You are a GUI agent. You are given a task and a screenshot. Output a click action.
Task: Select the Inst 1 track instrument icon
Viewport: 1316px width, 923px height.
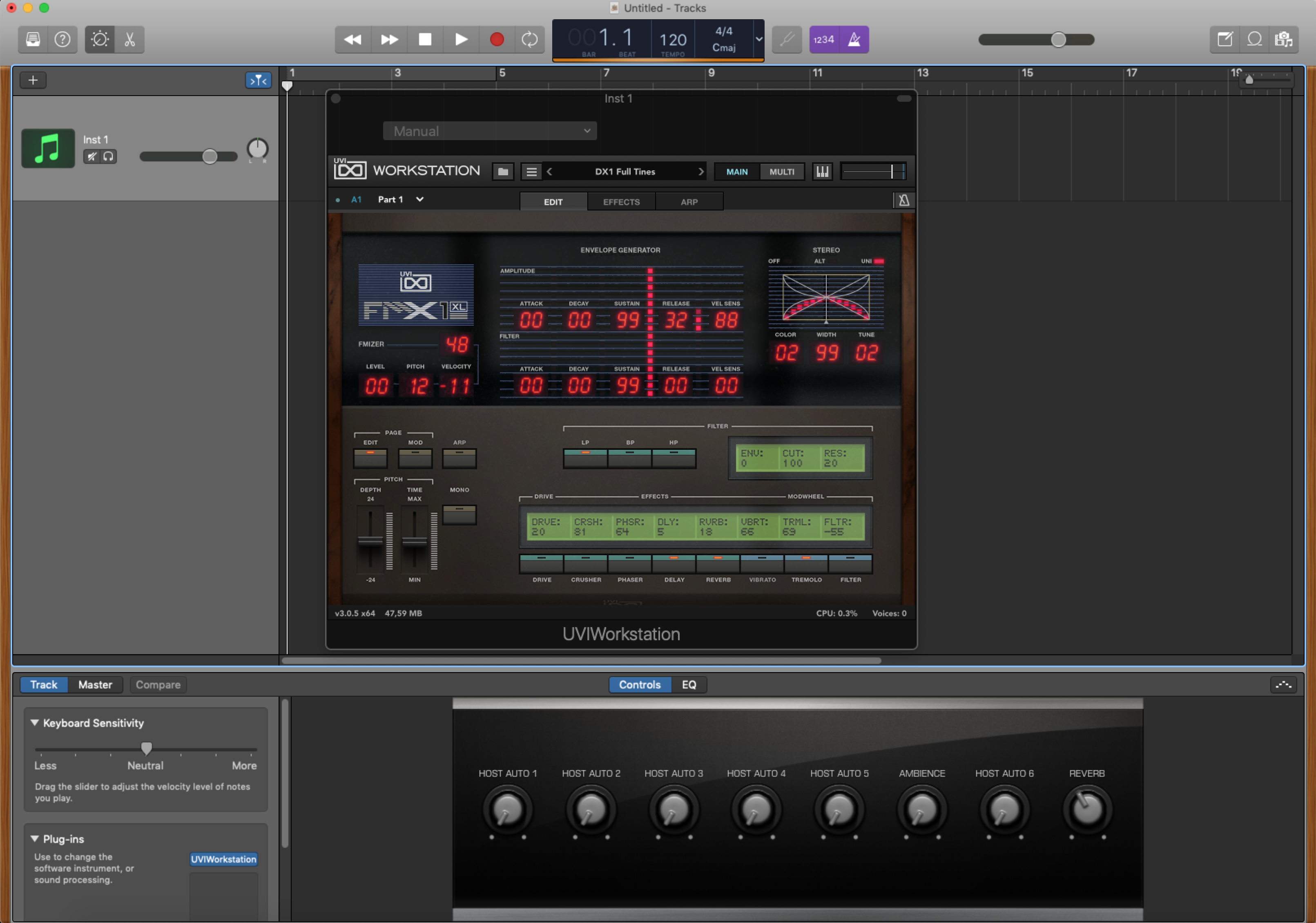48,148
